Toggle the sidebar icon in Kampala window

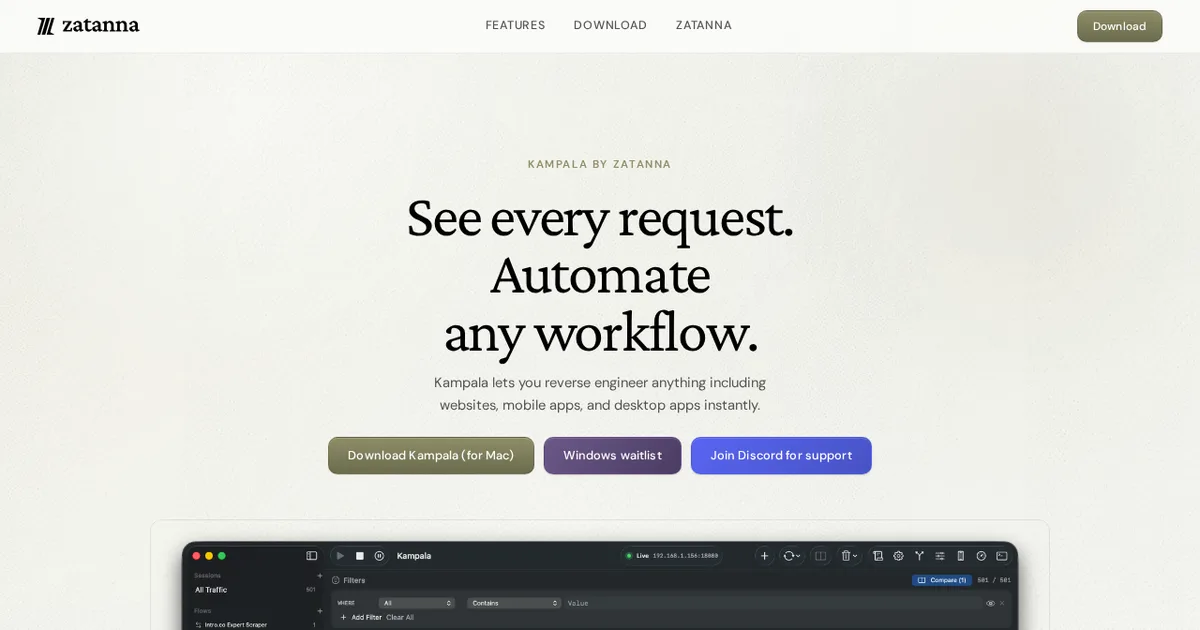[x=312, y=556]
